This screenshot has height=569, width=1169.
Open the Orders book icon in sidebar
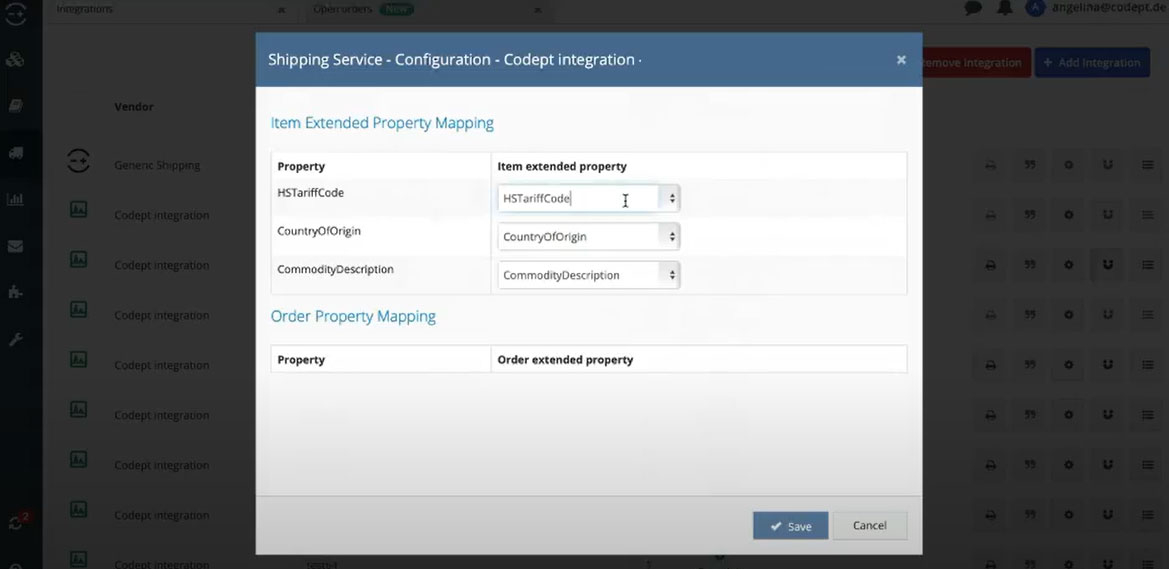pyautogui.click(x=15, y=106)
